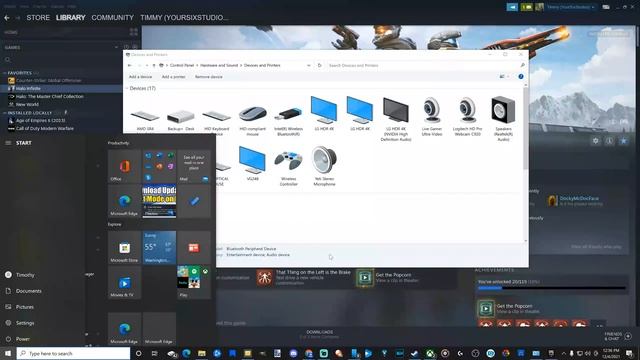Screen dimensions: 640x360
Task: Click the Windows Start button on taskbar
Action: [x=8, y=353]
